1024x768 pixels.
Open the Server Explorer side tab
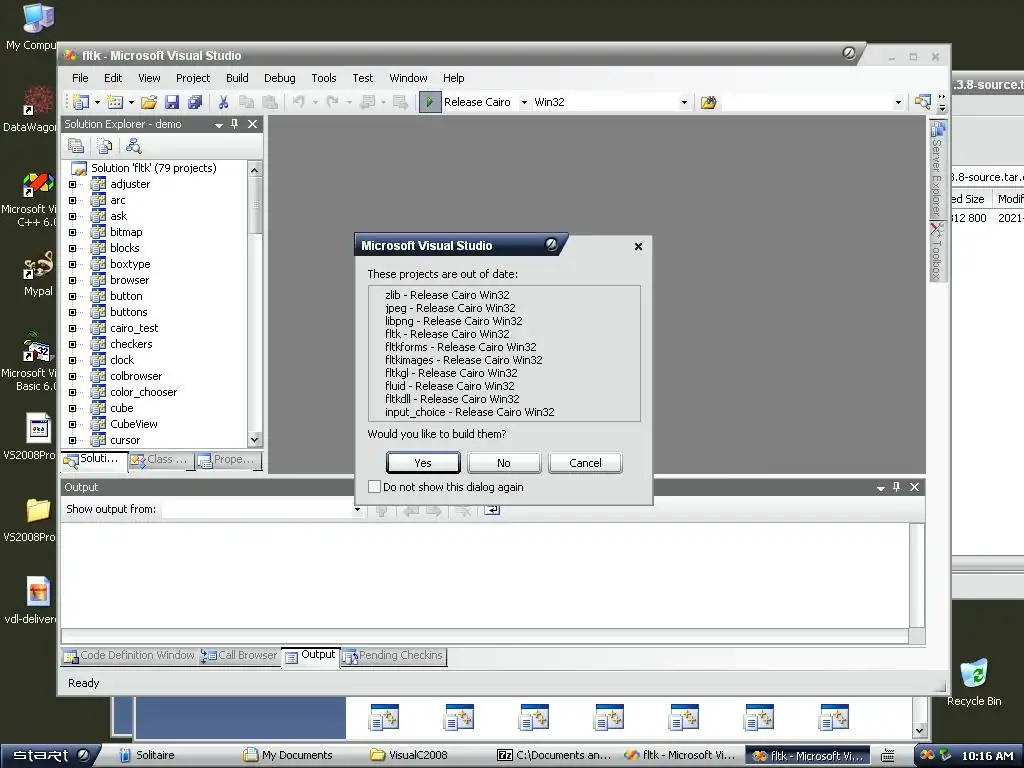point(938,168)
